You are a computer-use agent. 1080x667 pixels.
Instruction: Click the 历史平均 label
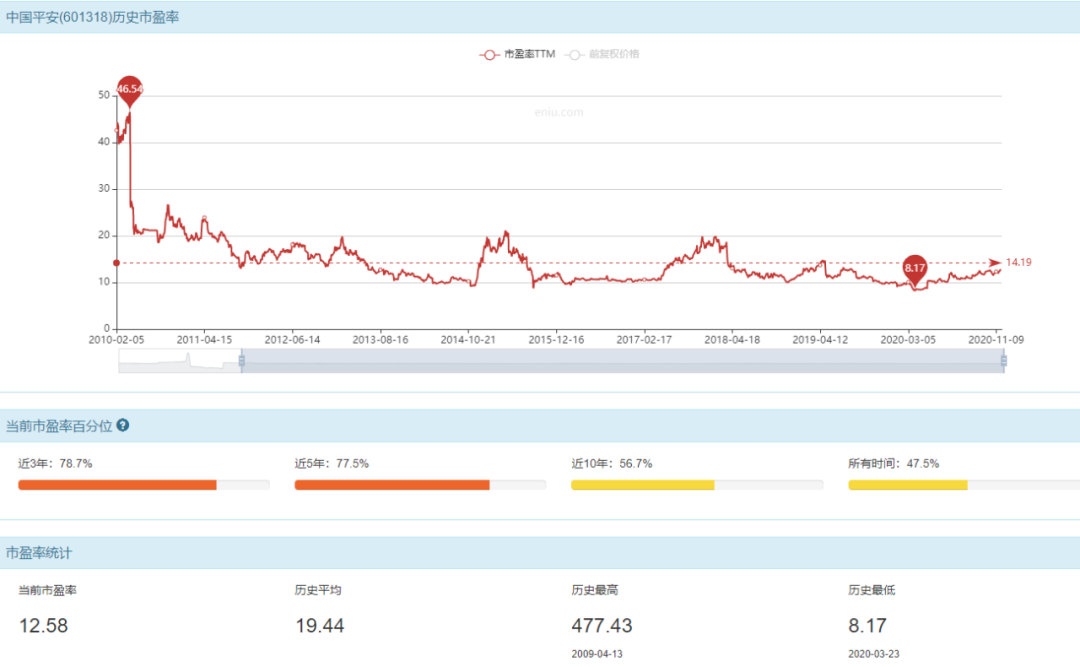(318, 591)
